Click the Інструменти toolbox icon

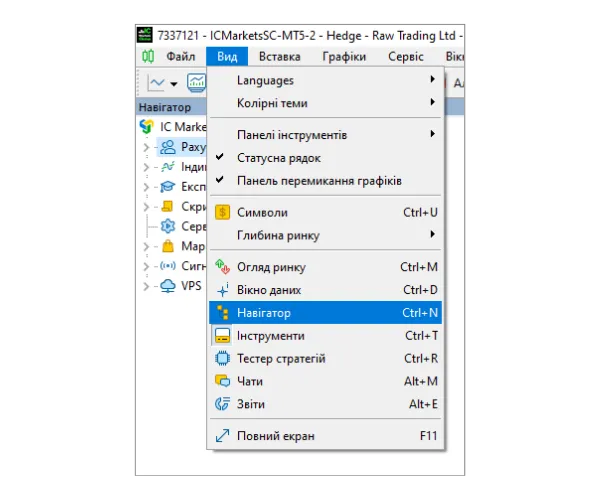pos(223,336)
